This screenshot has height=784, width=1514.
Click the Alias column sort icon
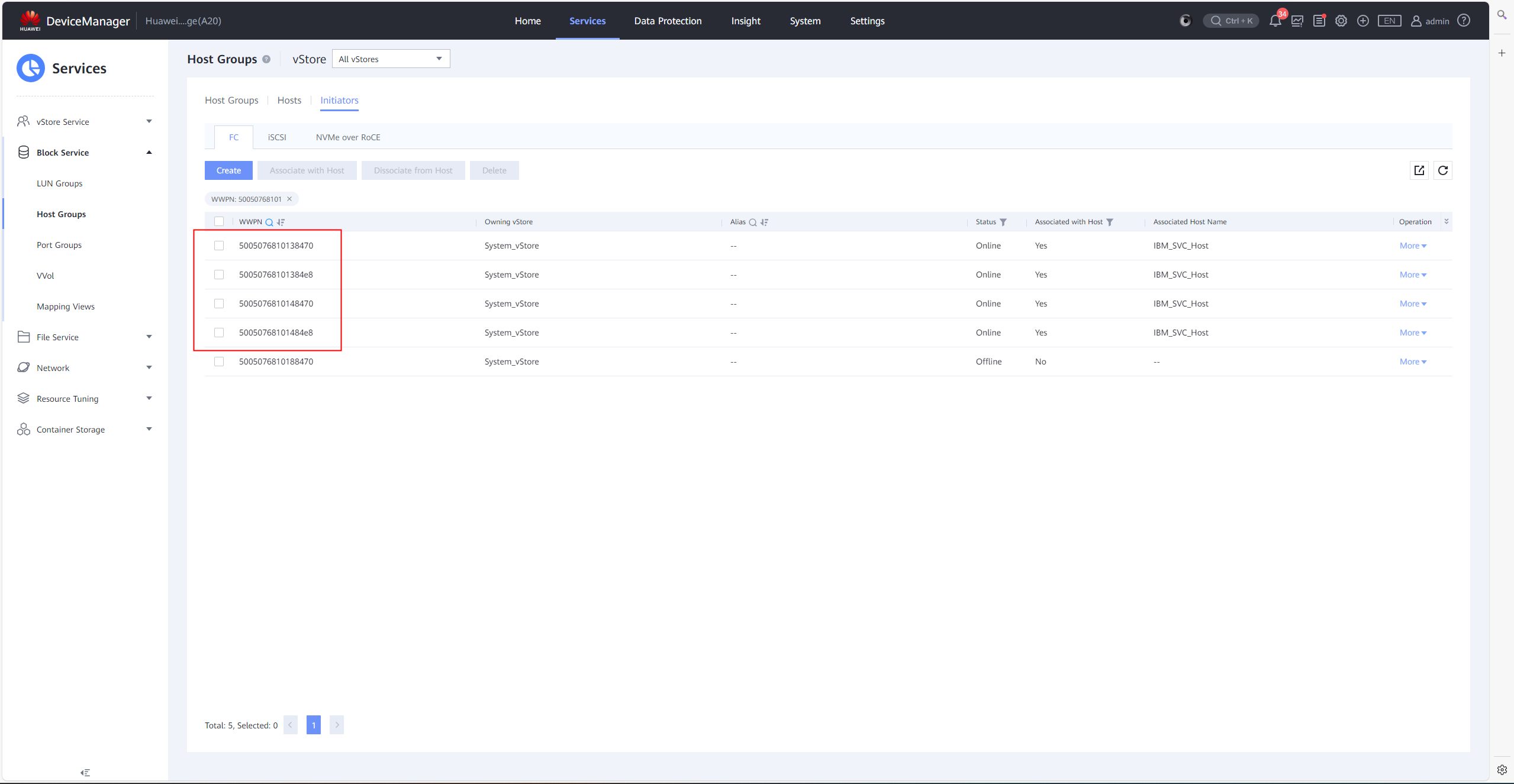coord(765,222)
